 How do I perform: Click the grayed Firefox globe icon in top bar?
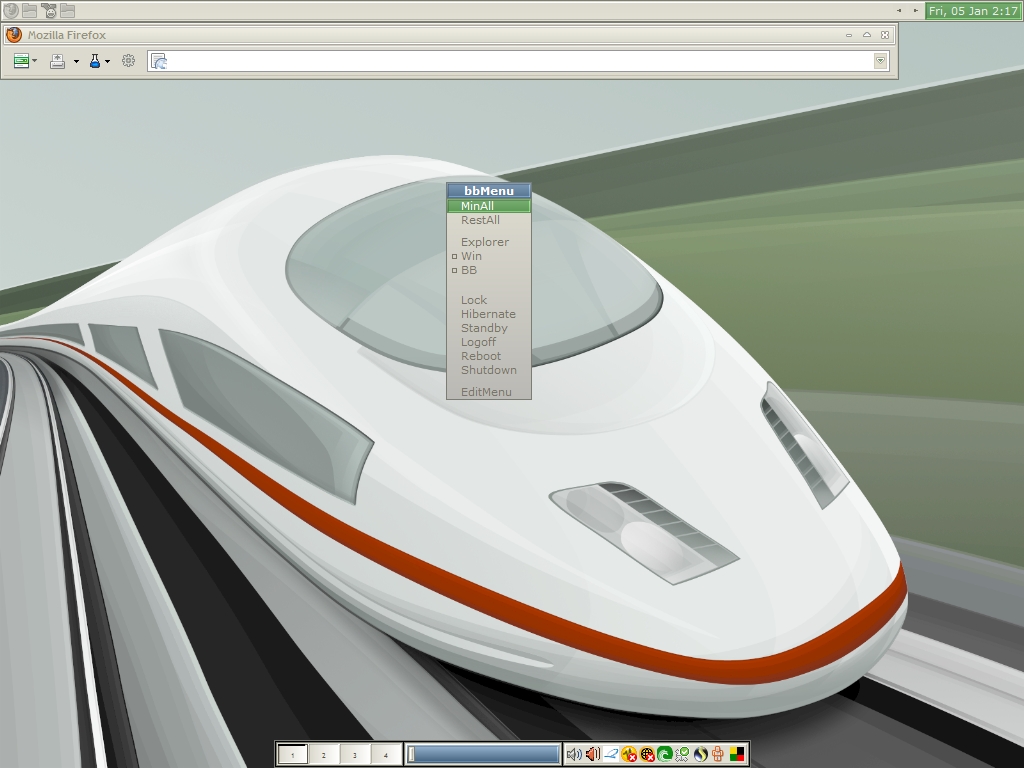[10, 10]
